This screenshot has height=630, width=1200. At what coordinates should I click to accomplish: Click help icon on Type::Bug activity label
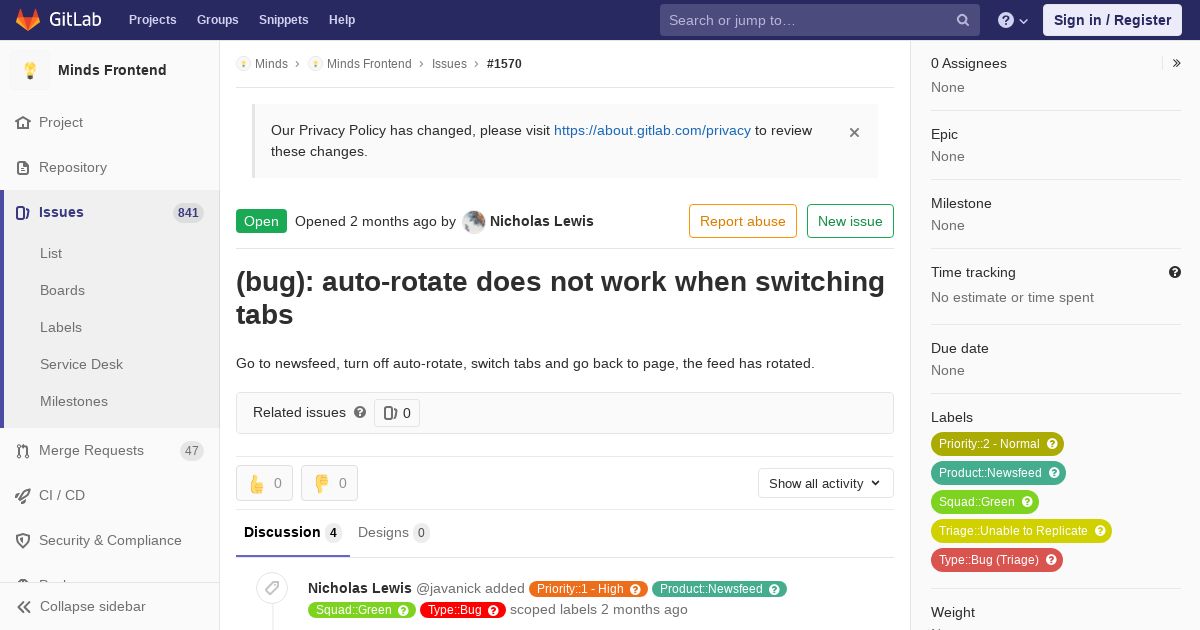pyautogui.click(x=494, y=610)
